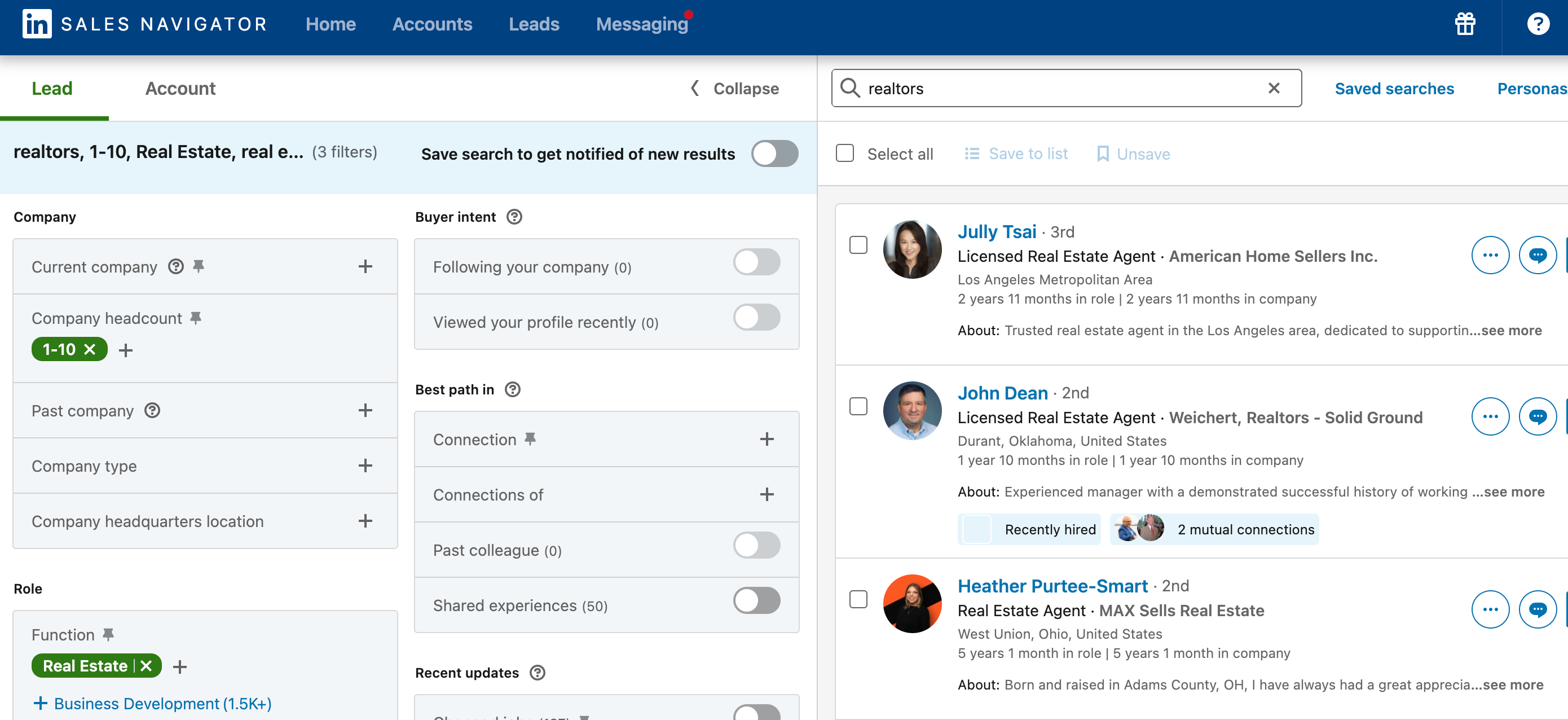Clear the realtors search input field
The width and height of the screenshot is (1568, 720).
1274,88
